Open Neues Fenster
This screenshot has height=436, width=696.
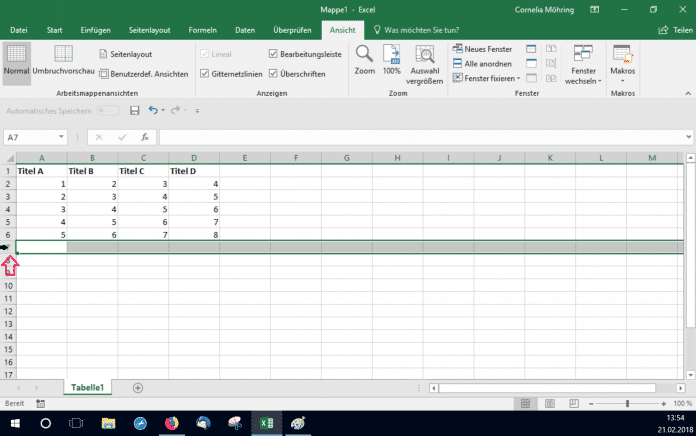(486, 48)
